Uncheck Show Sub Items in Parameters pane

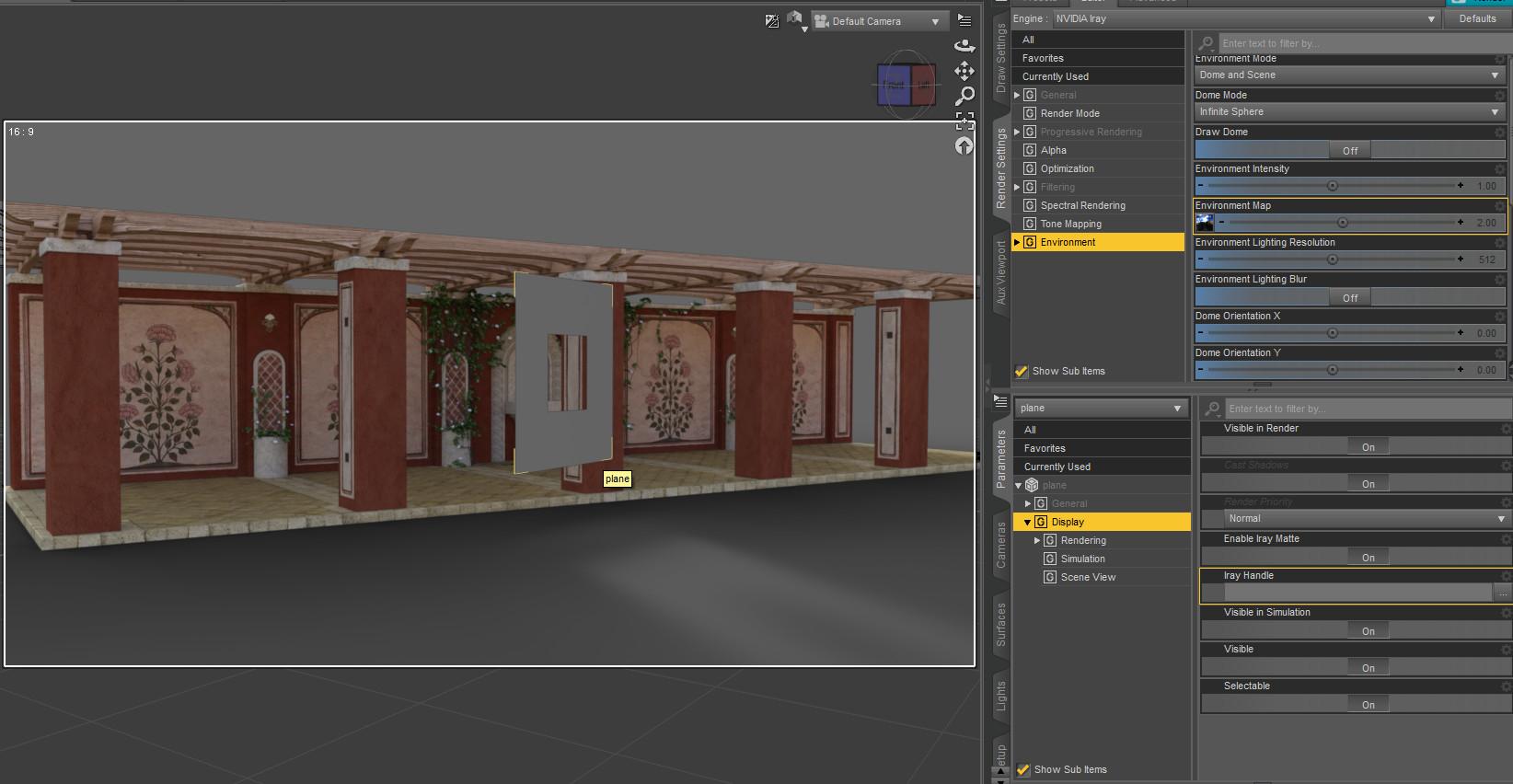pyautogui.click(x=1023, y=770)
